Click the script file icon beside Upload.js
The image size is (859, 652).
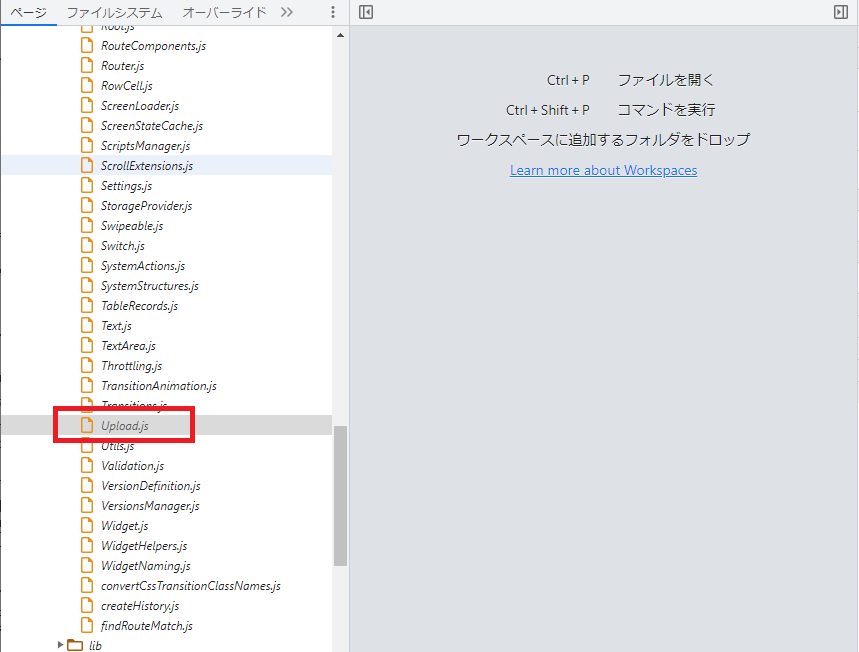point(88,425)
